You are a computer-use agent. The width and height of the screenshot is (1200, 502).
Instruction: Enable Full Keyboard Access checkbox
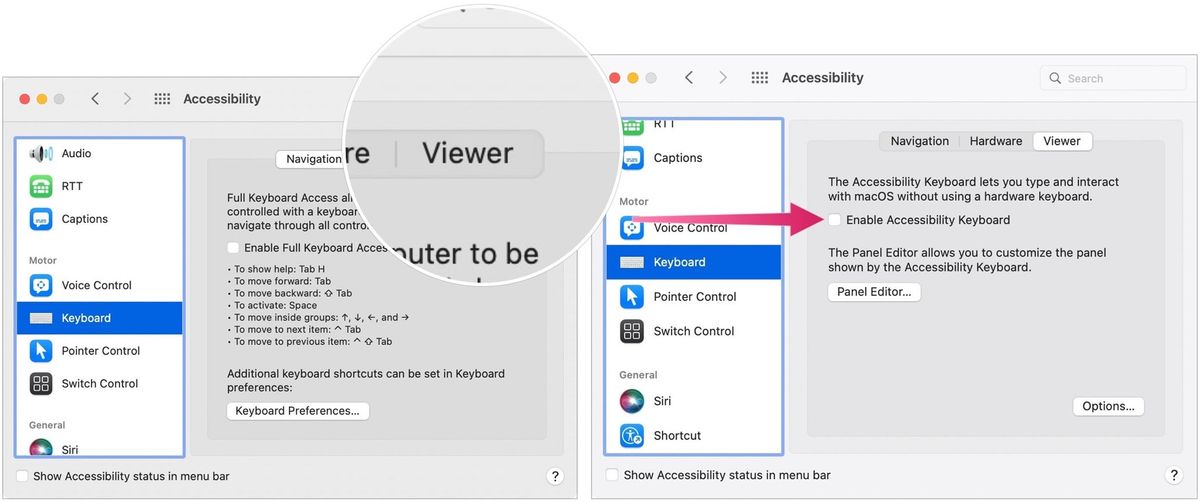pos(233,248)
